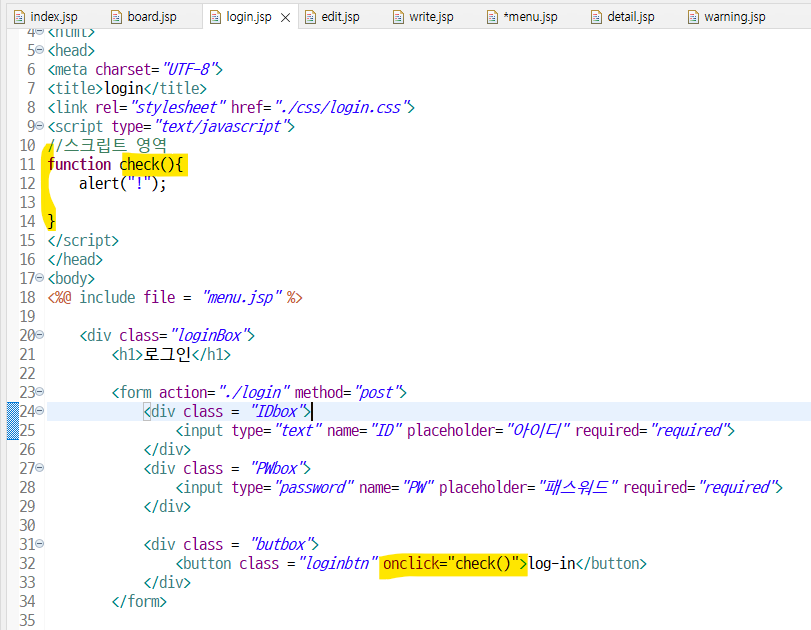Click the "./css/login.css" href value

341,108
